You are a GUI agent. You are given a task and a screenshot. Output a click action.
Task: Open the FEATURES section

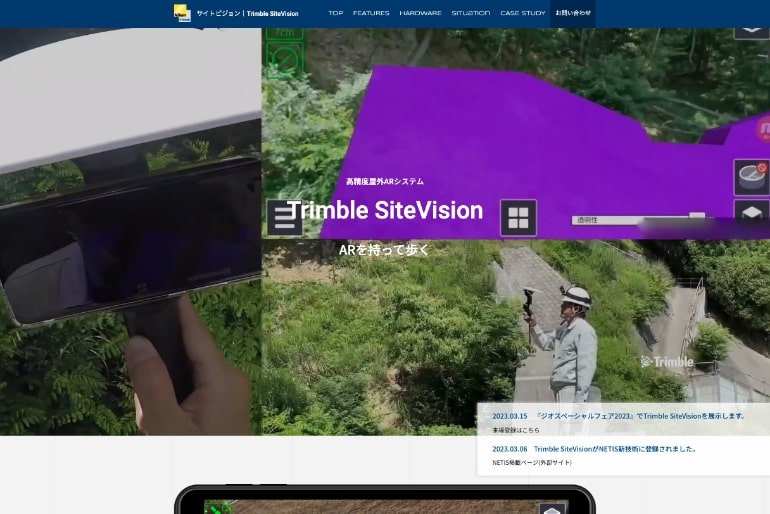371,13
